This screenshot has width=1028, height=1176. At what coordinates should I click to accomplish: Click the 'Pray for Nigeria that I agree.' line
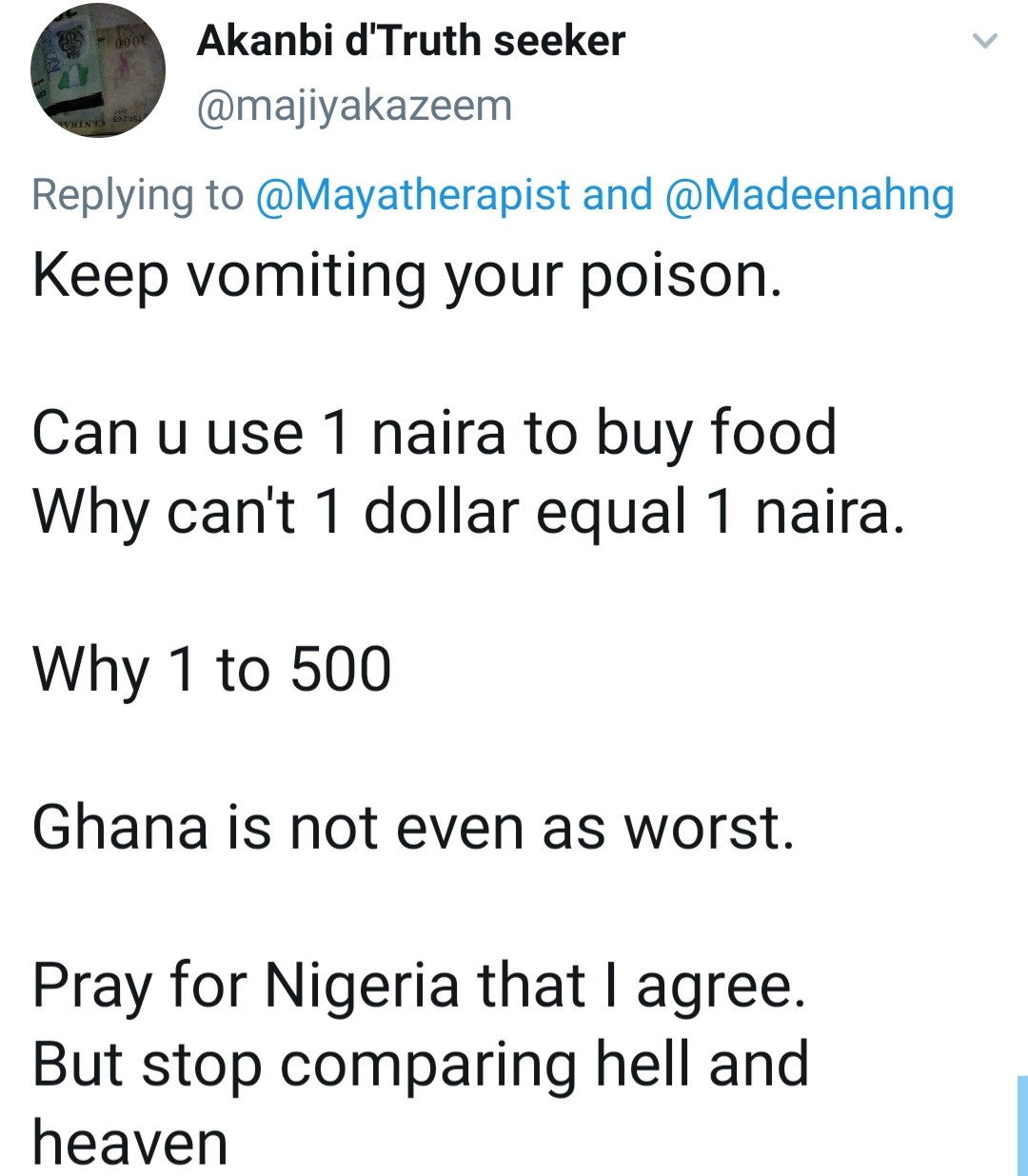[x=419, y=985]
